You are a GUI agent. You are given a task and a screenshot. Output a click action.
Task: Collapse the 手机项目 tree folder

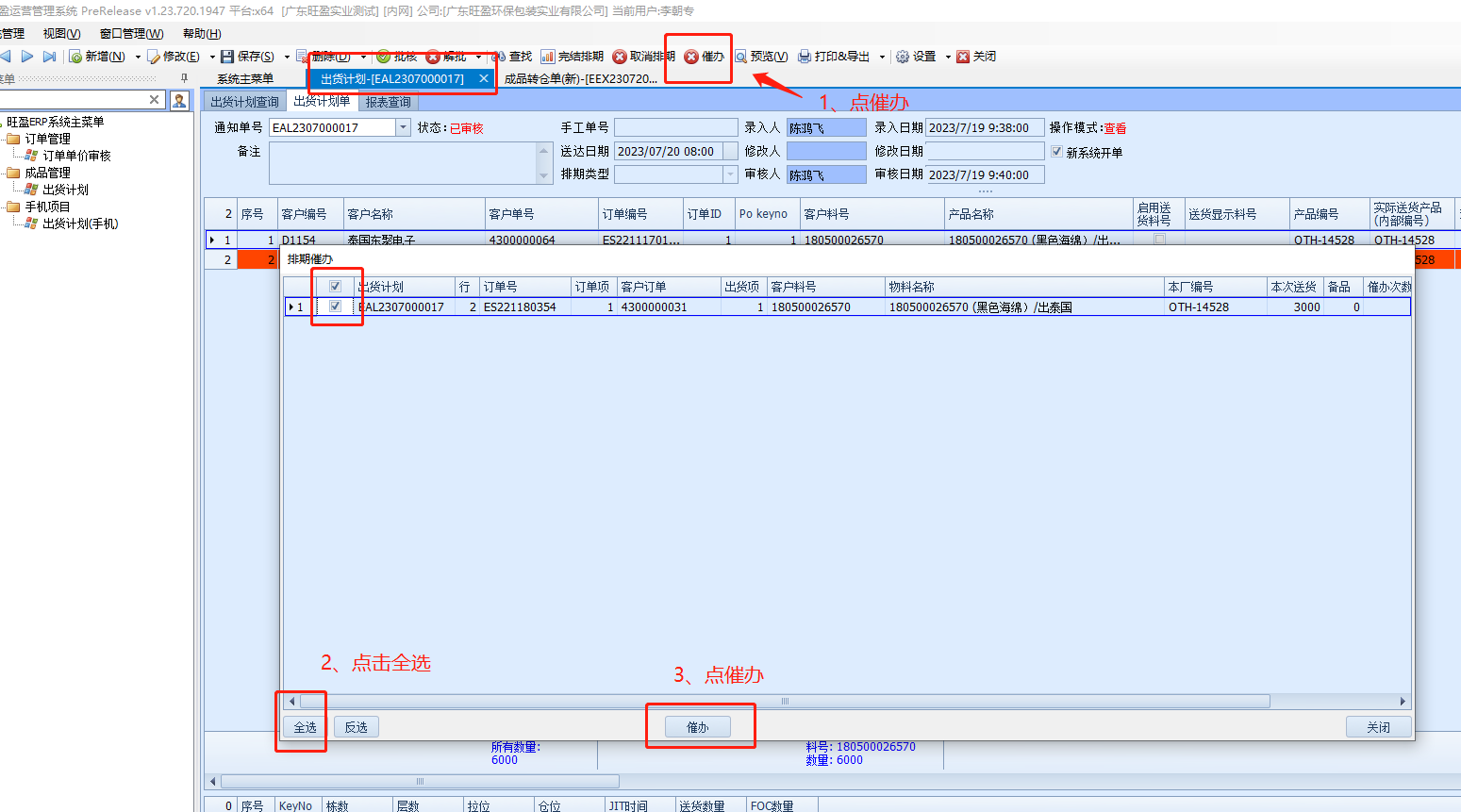(x=14, y=207)
